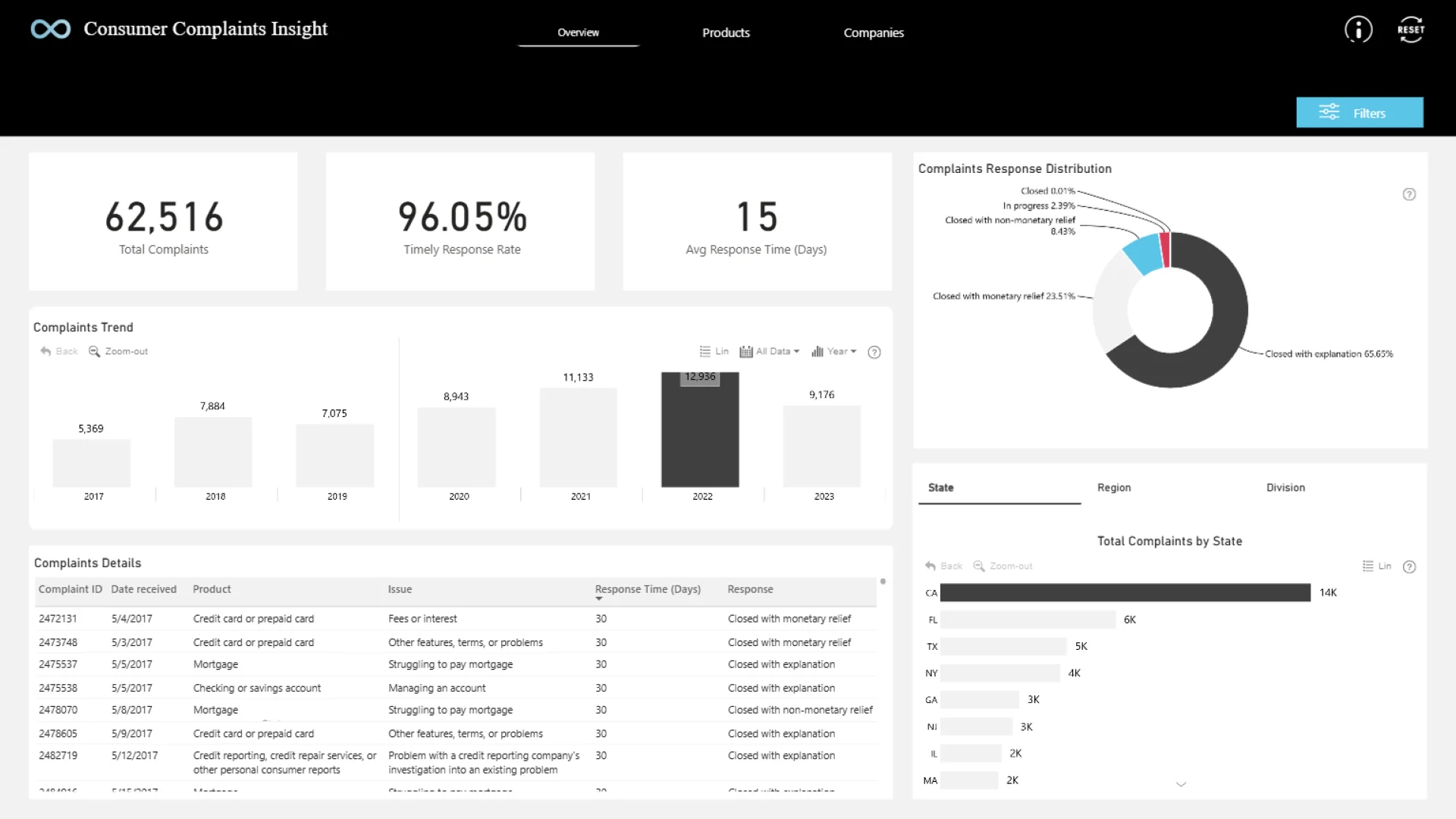
Task: Sort by Response Time (Days) column
Action: coord(647,589)
